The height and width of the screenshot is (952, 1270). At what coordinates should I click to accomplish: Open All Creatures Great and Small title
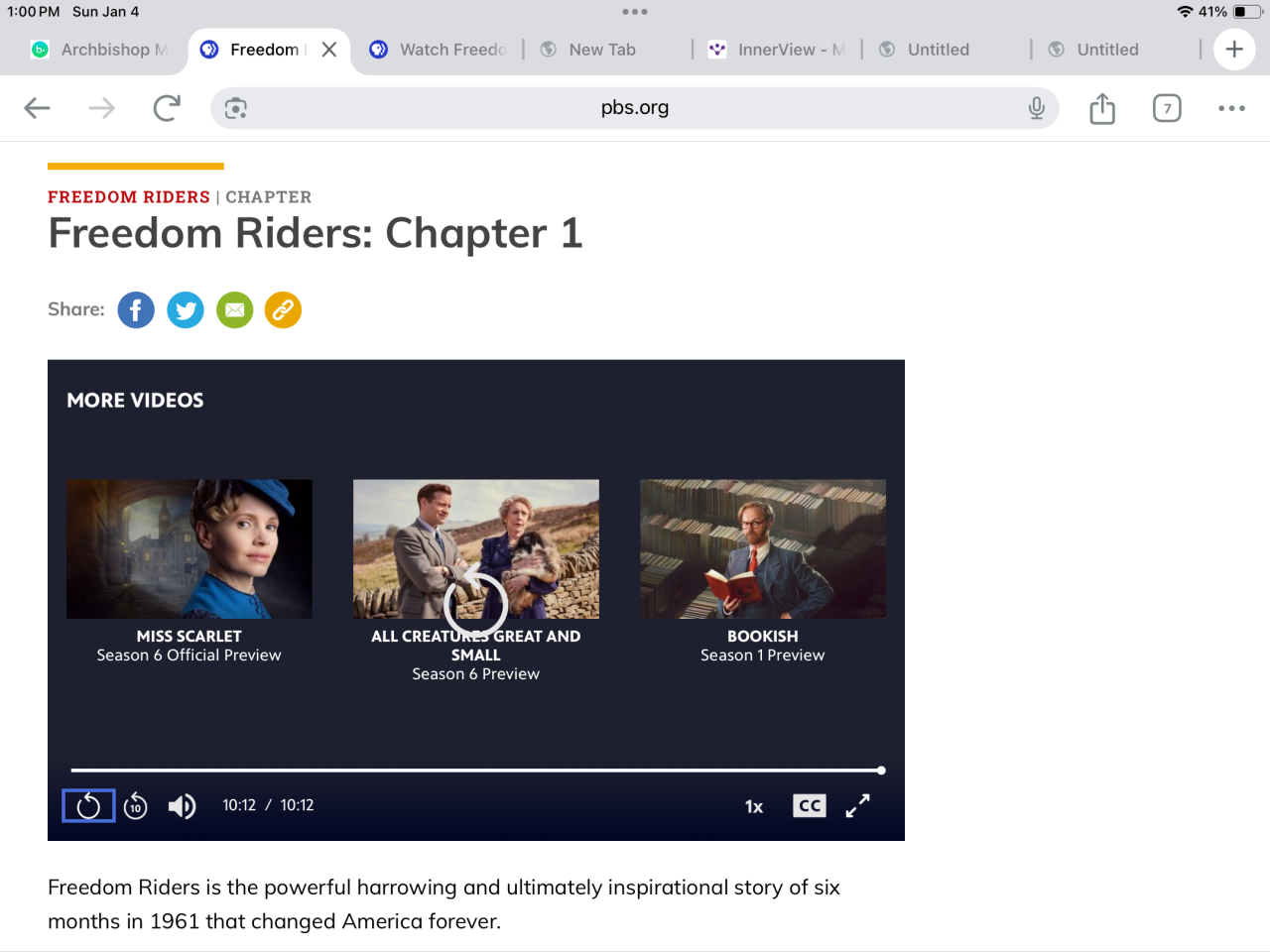point(476,646)
